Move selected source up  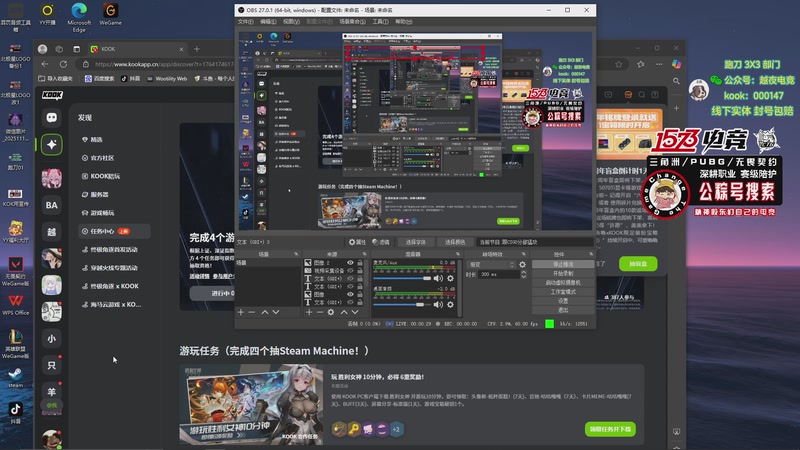pos(344,312)
